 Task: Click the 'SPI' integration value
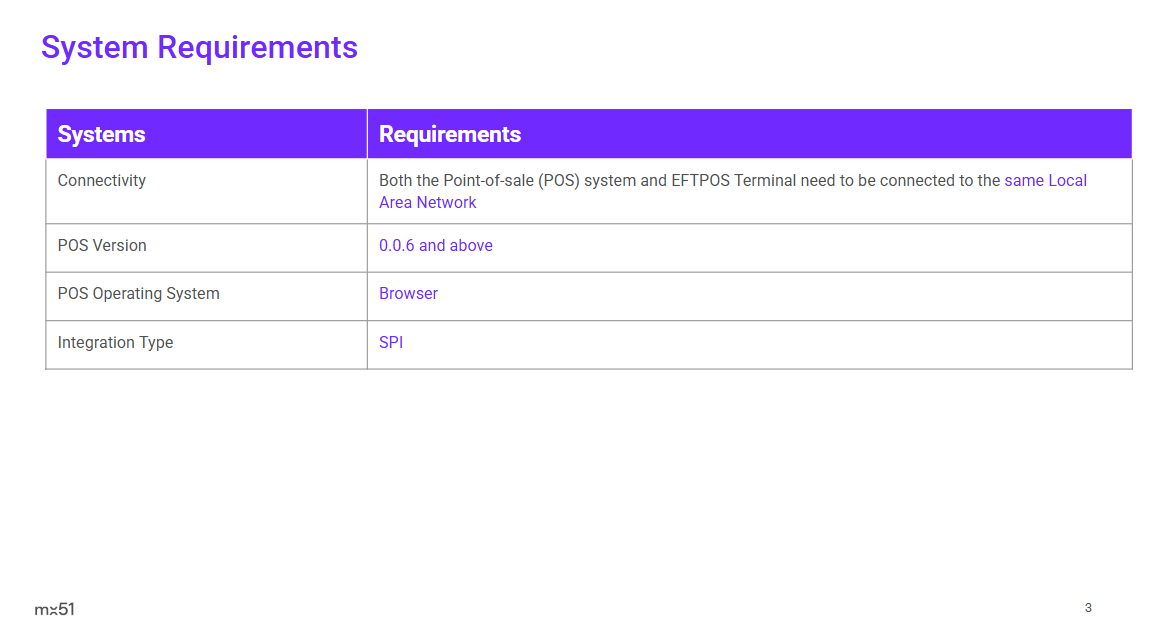(391, 343)
